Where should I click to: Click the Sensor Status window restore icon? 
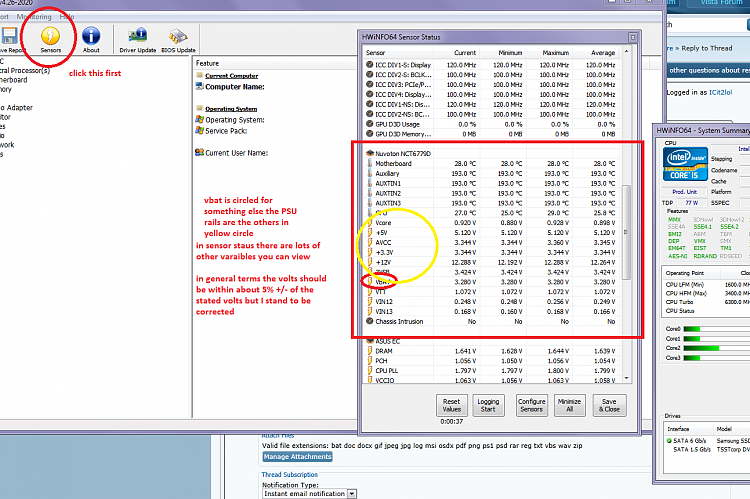[x=633, y=37]
